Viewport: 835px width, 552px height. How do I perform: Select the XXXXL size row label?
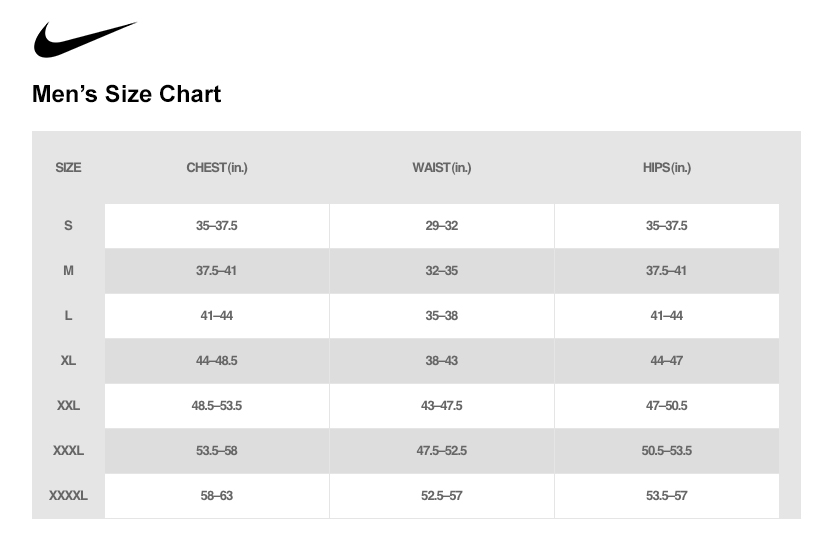68,496
